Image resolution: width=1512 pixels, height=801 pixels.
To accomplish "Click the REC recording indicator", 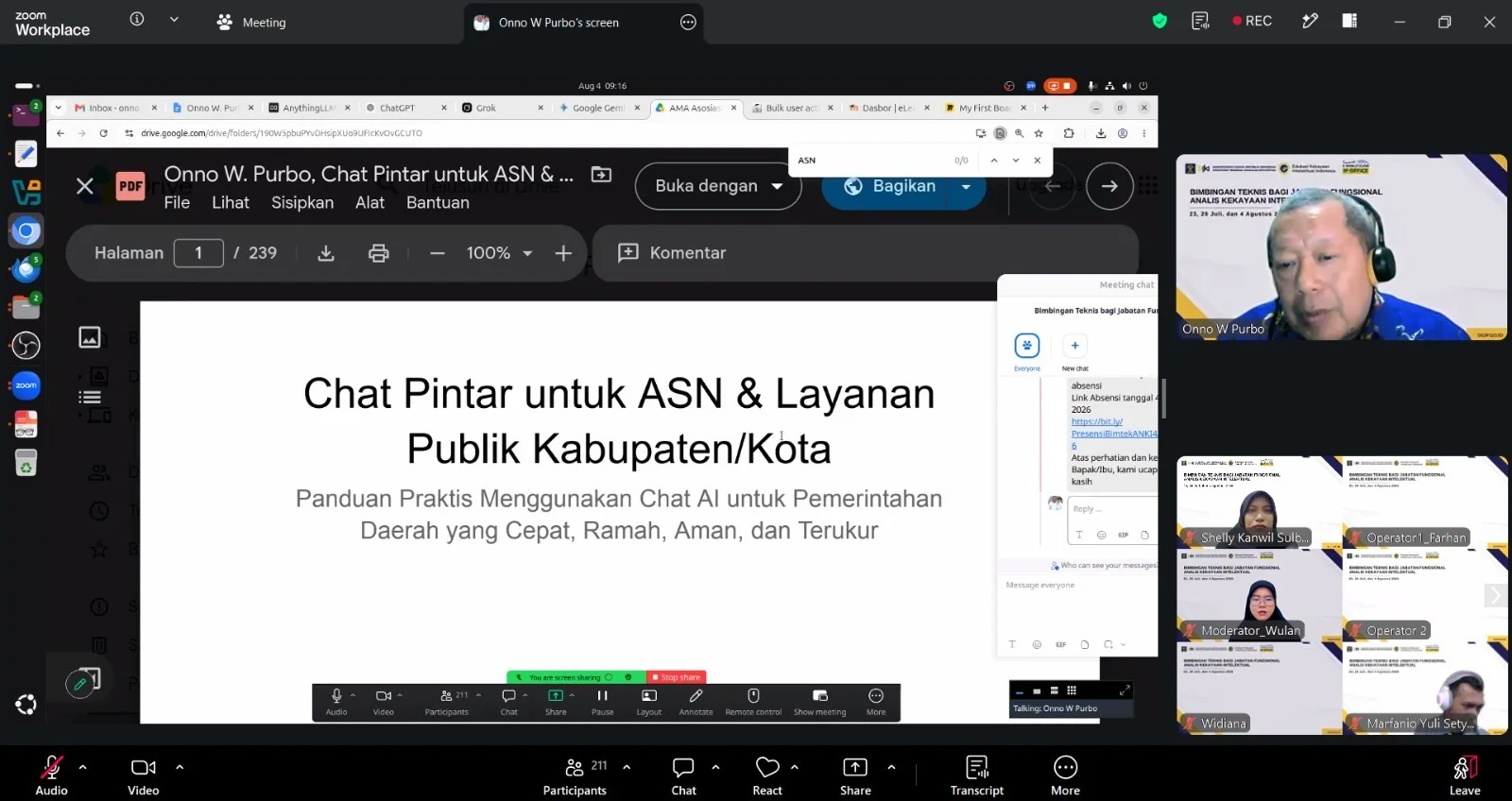I will (1252, 21).
